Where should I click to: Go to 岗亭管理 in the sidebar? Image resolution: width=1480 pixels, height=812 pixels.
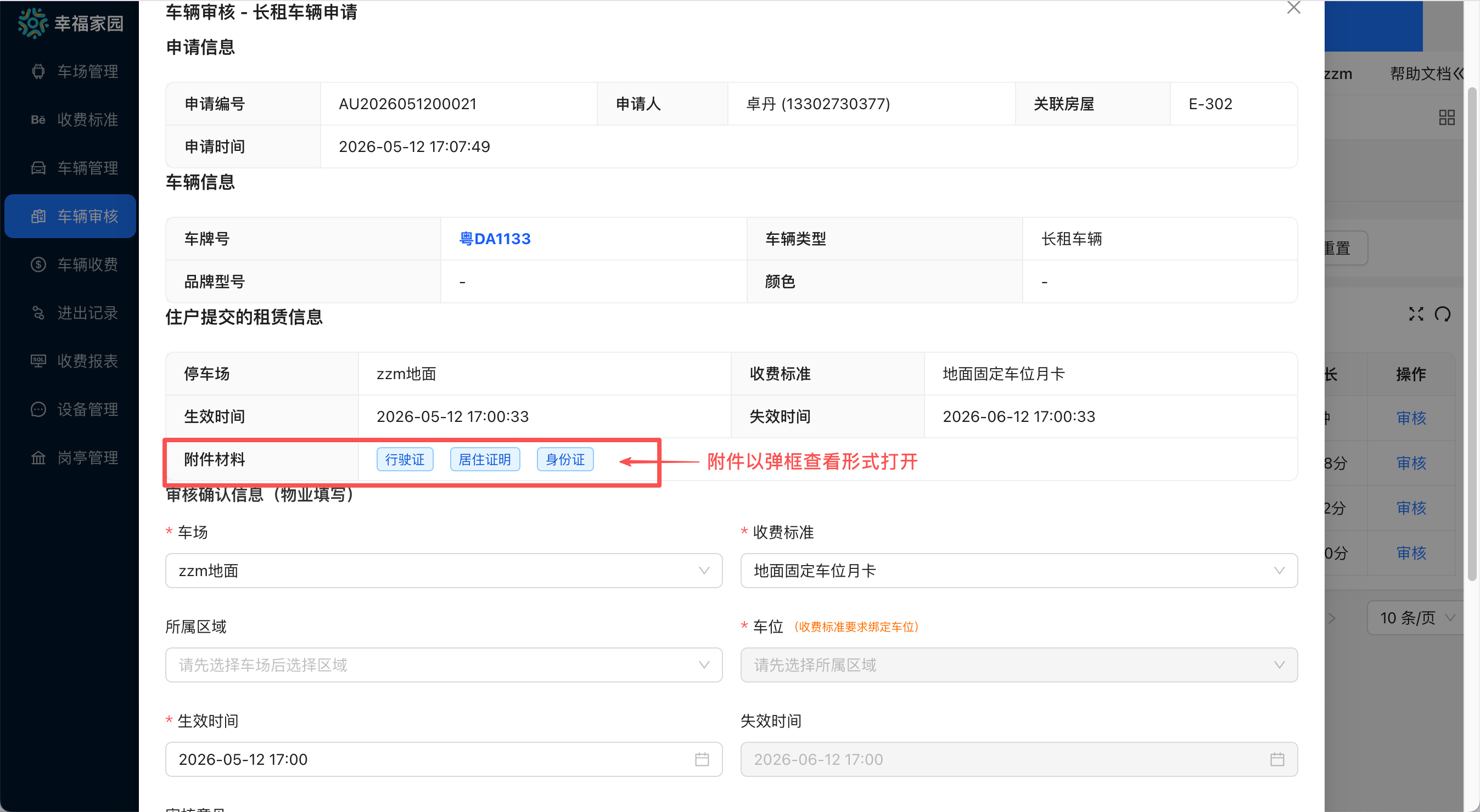70,457
